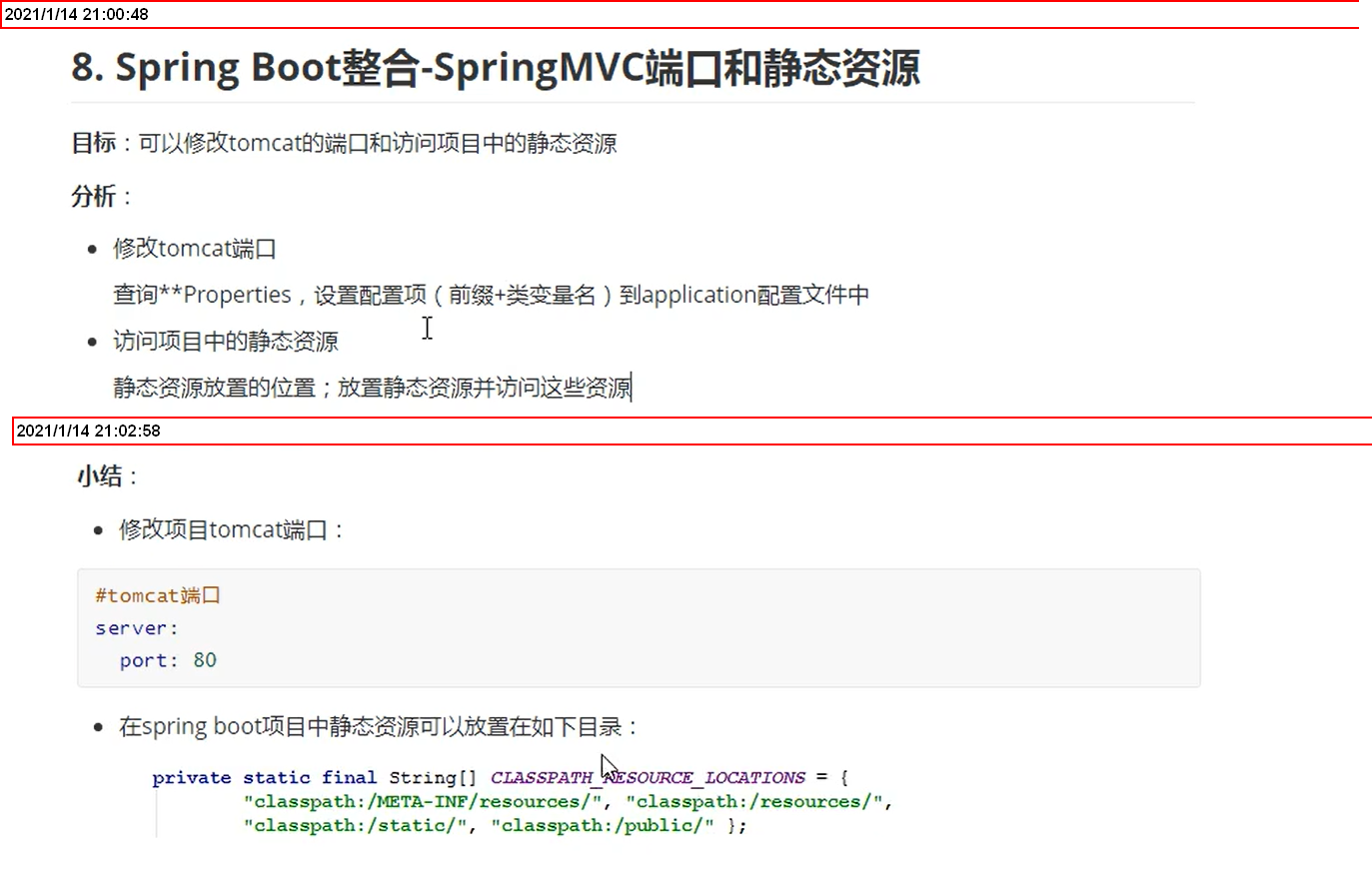The image size is (1372, 888).
Task: Click the 'server:' line in the code block
Action: point(137,628)
